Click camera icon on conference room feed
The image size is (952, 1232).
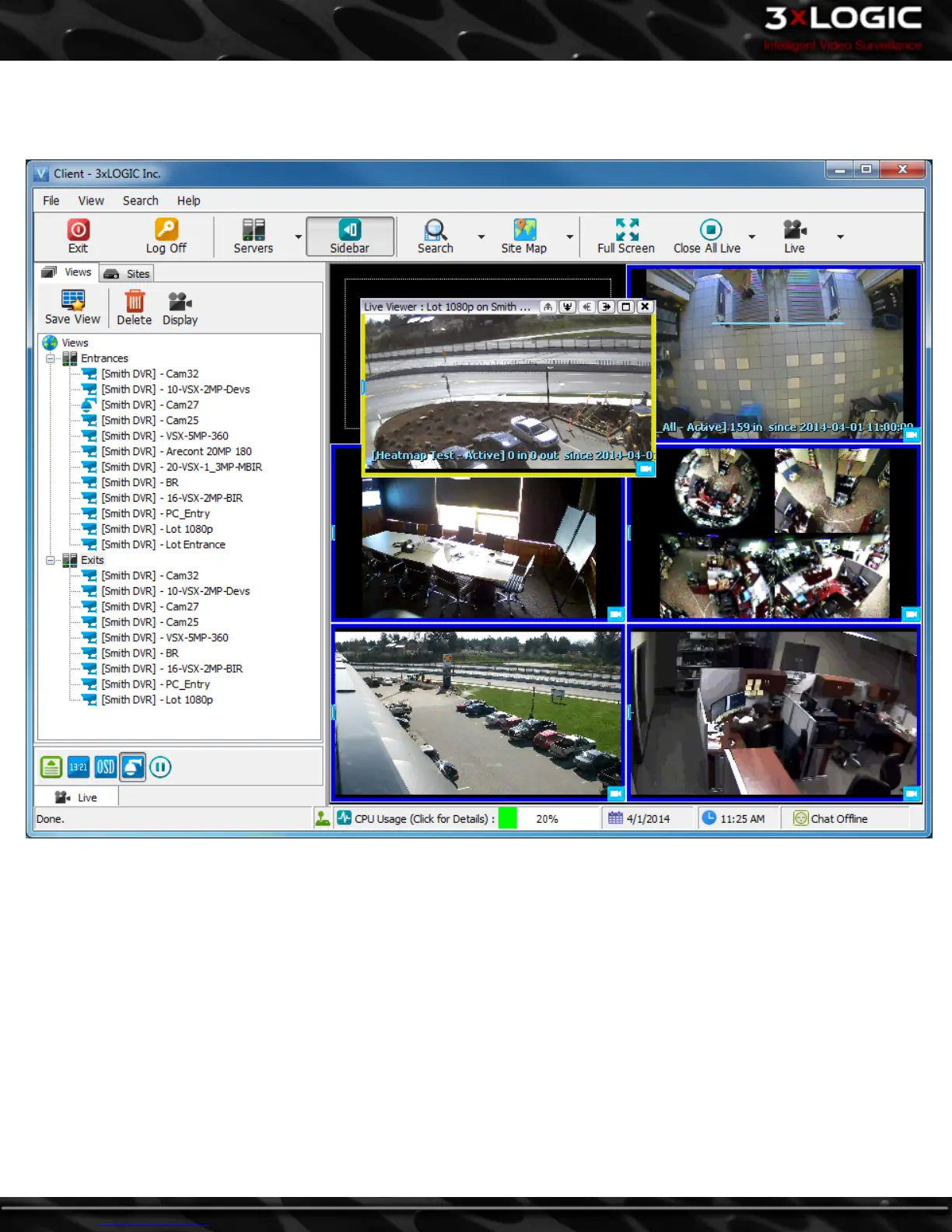click(x=616, y=614)
